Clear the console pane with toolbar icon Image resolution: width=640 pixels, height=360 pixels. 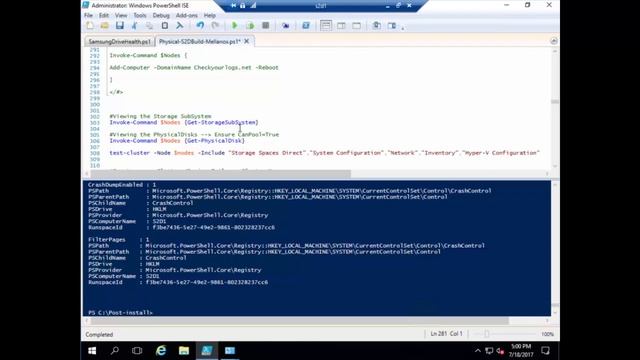pos(180,26)
